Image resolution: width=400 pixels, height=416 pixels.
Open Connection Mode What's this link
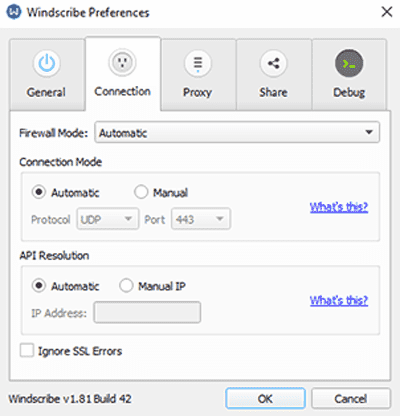click(339, 207)
